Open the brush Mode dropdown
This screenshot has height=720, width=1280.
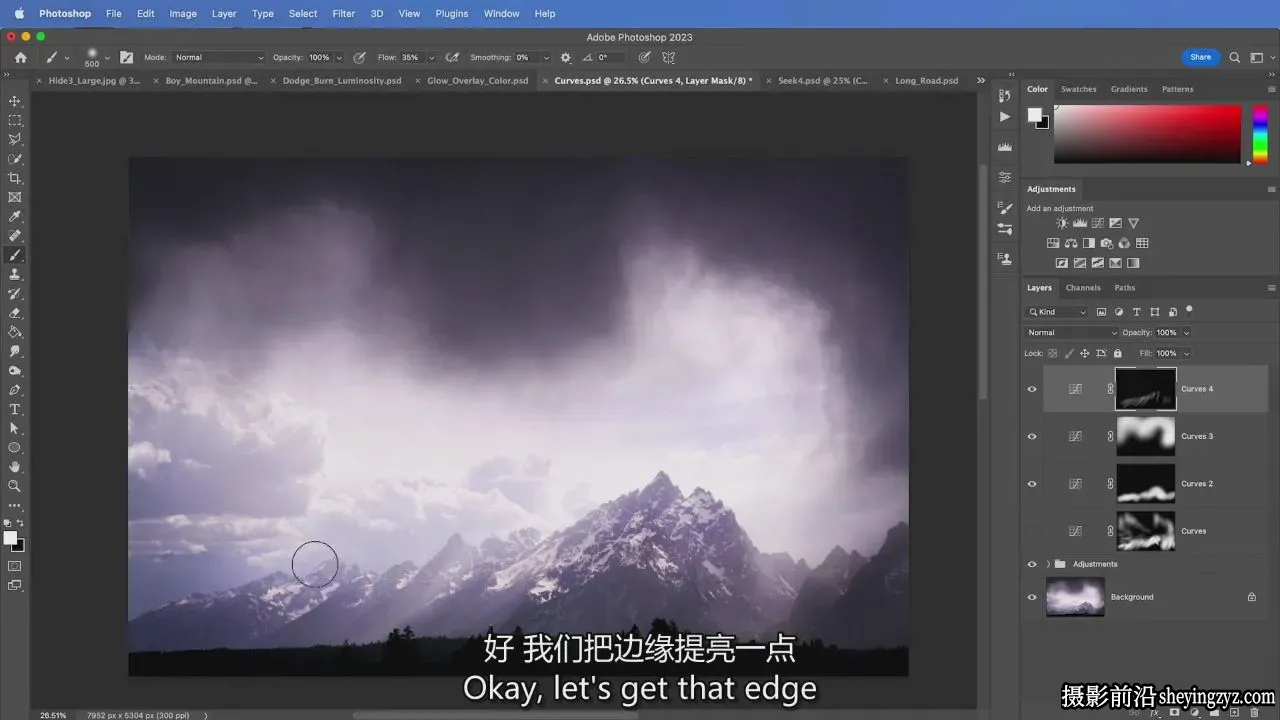[219, 57]
